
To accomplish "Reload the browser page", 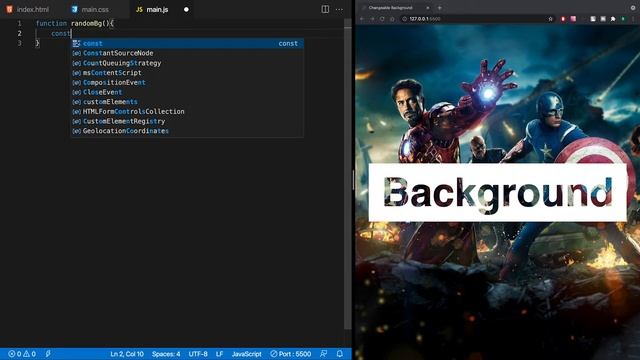I will pos(382,19).
